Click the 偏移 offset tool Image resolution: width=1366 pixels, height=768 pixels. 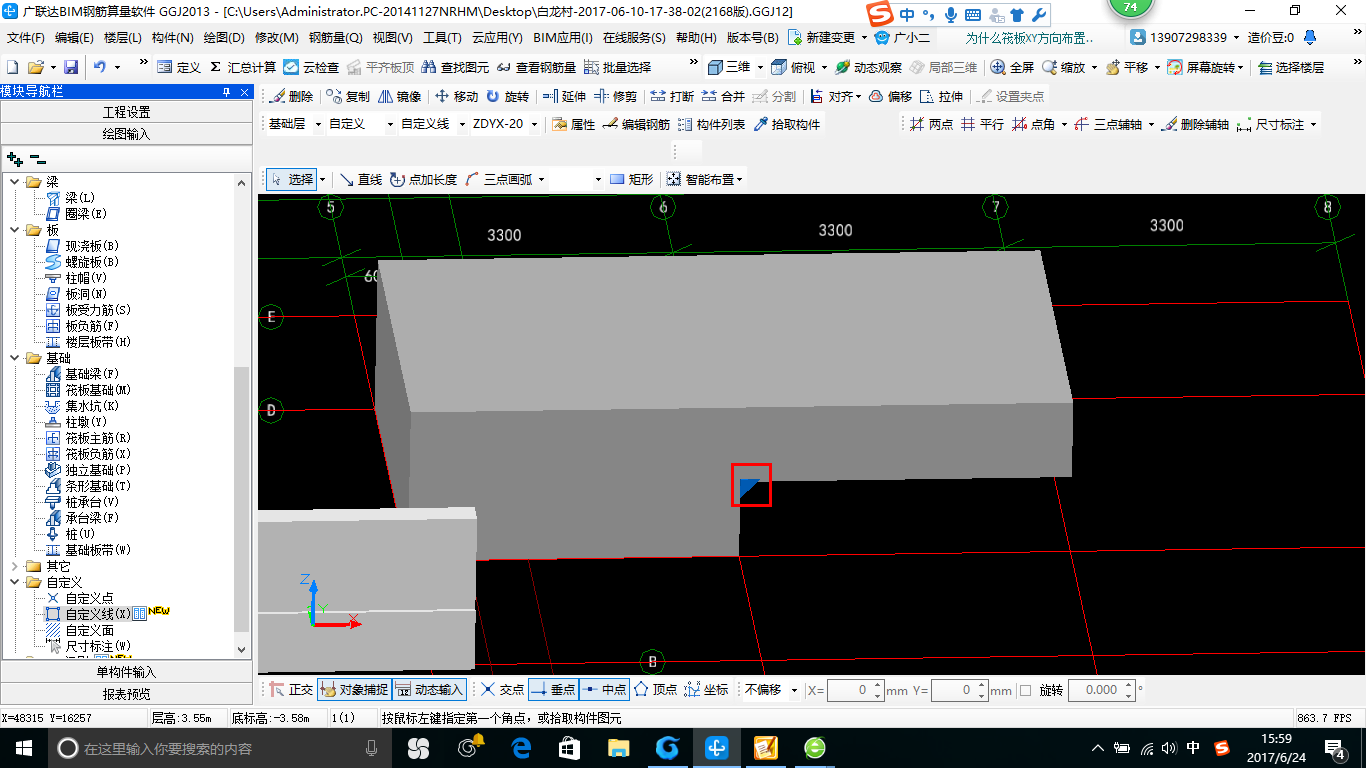(x=890, y=97)
